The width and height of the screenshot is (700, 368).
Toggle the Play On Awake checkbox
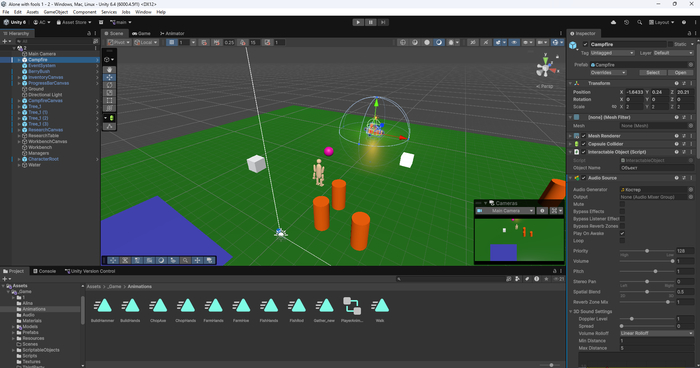pos(622,233)
